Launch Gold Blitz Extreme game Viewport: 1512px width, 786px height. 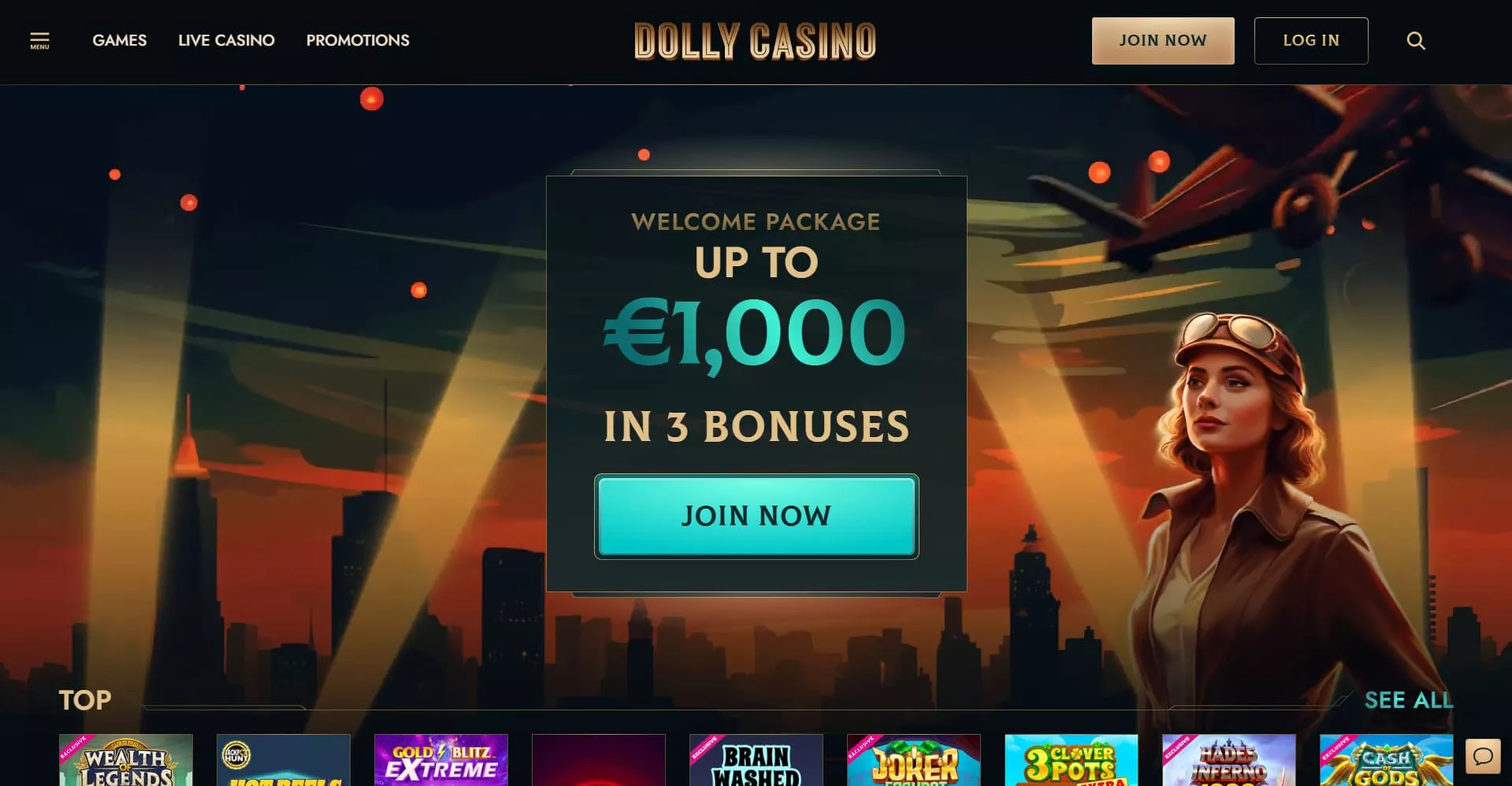tap(441, 760)
